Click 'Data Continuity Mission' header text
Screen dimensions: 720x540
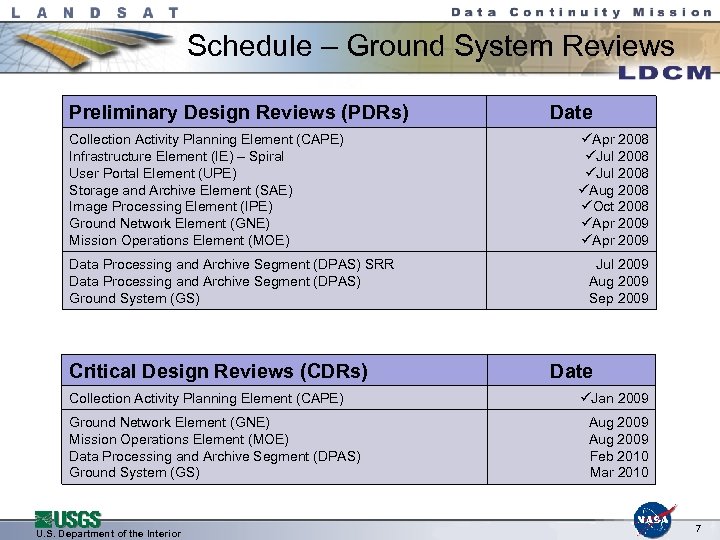tap(582, 12)
